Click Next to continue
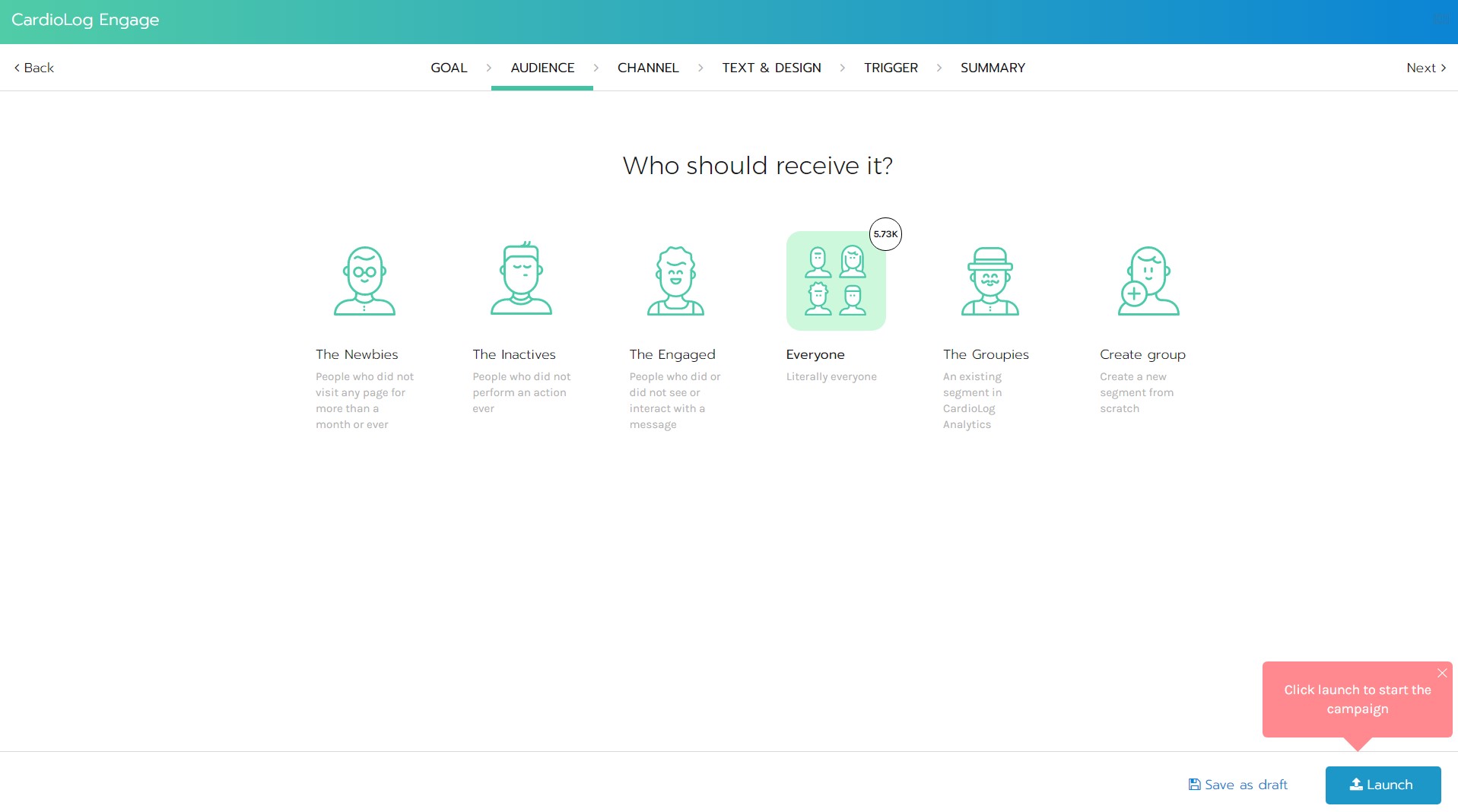Viewport: 1458px width, 812px height. 1426,68
